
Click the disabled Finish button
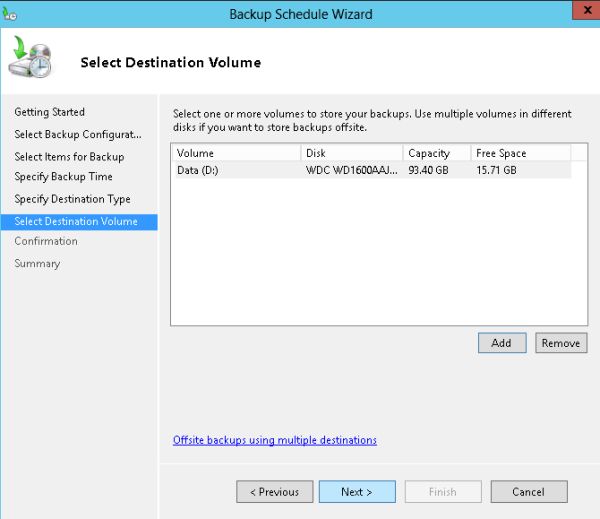click(x=443, y=492)
